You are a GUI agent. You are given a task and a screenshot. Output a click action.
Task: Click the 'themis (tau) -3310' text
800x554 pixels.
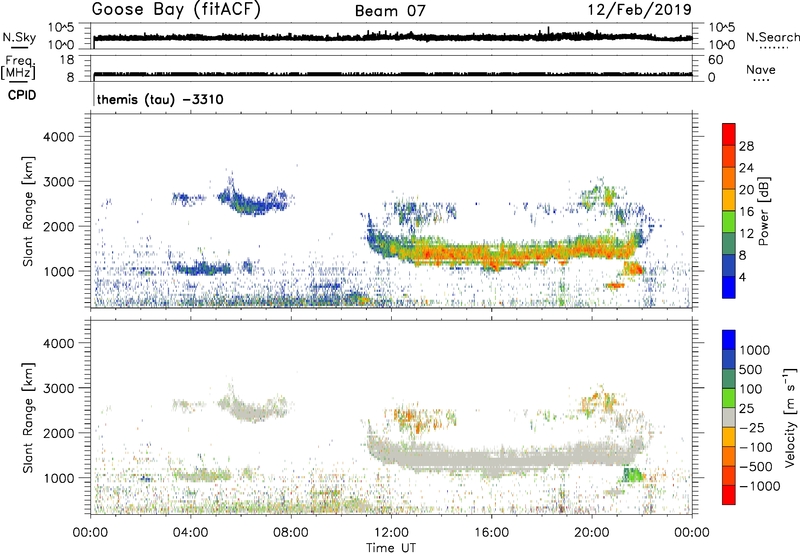click(x=160, y=99)
